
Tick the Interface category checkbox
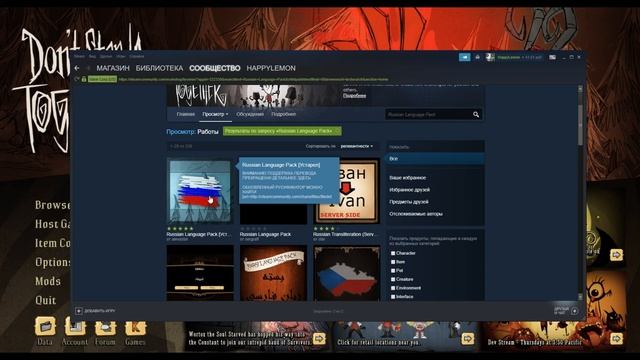point(393,297)
